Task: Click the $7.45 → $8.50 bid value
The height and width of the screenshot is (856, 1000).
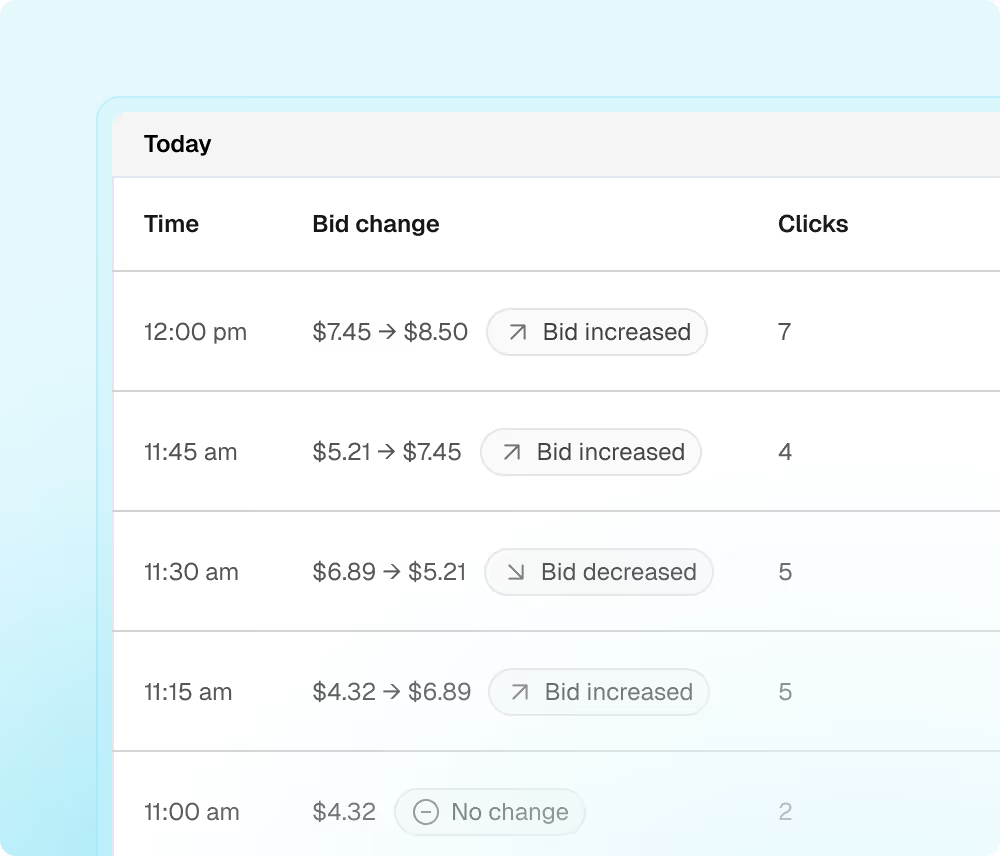Action: pyautogui.click(x=390, y=332)
